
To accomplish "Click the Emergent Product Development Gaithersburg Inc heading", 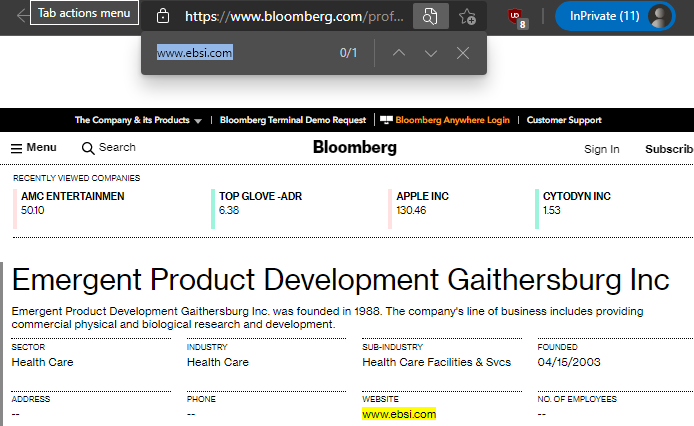I will coord(340,280).
